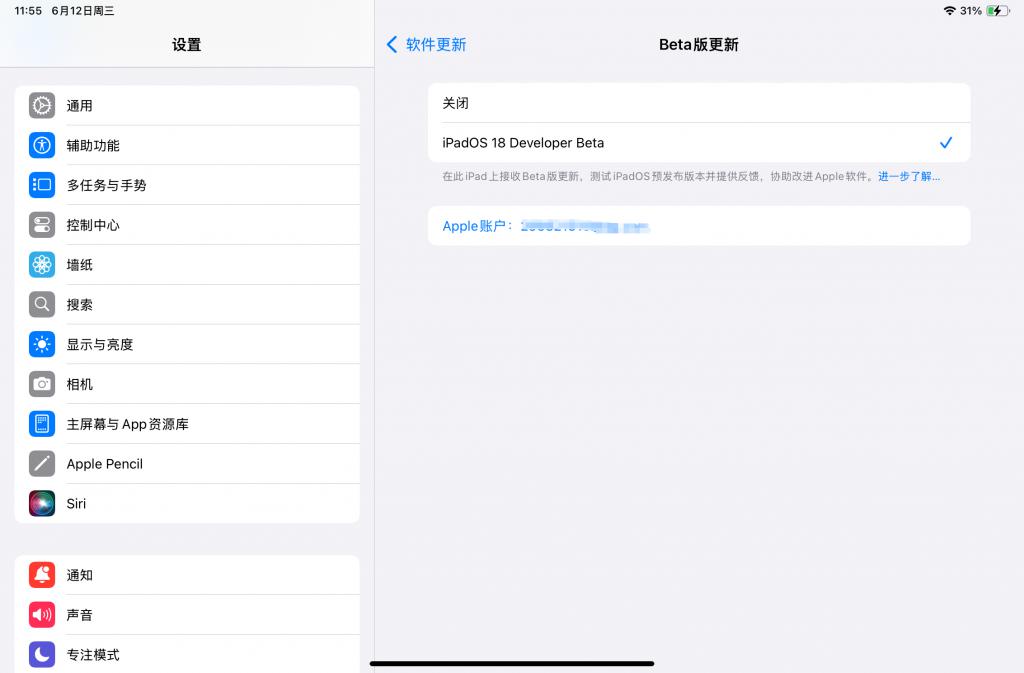Open 多任务与手势 settings row
This screenshot has width=1024, height=673.
coord(187,185)
